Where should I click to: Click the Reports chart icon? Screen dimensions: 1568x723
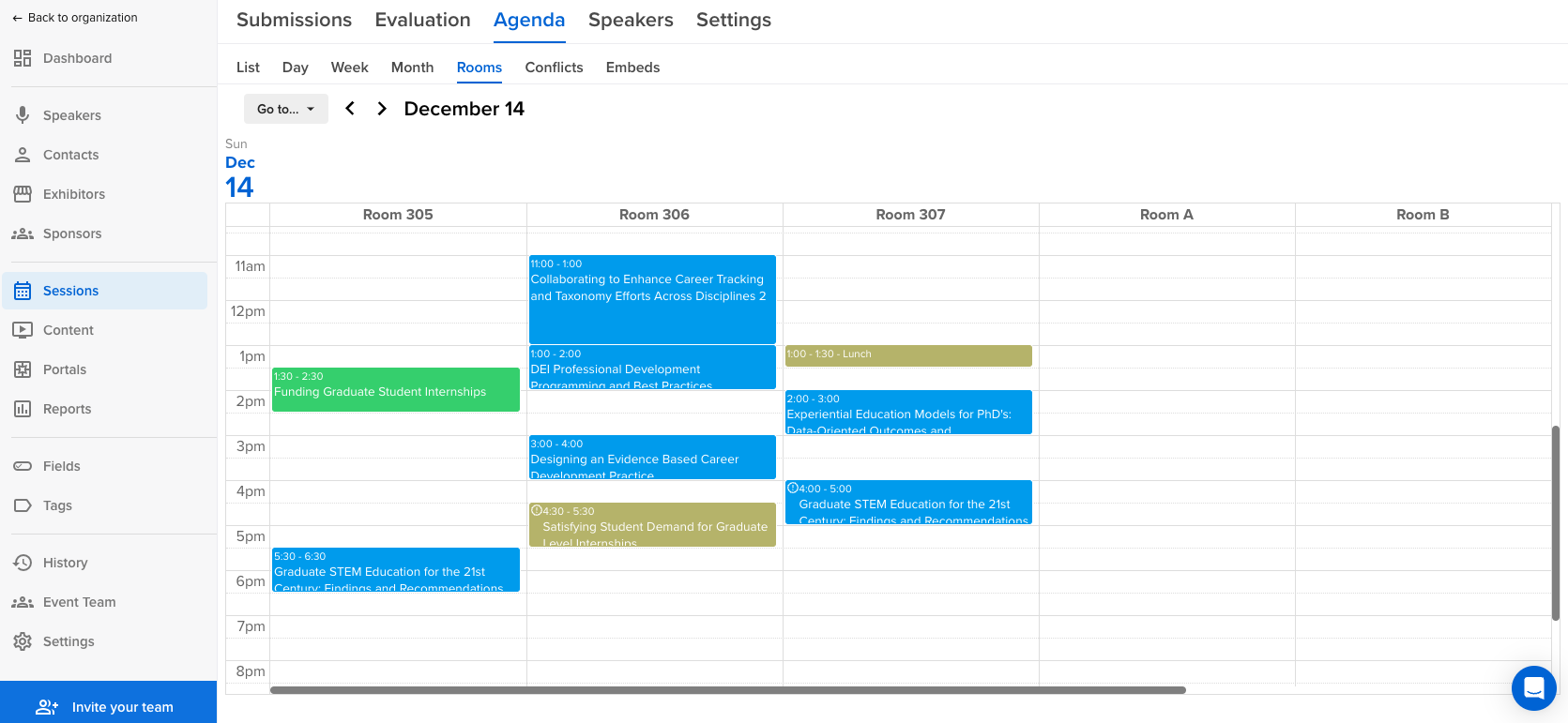(x=23, y=409)
